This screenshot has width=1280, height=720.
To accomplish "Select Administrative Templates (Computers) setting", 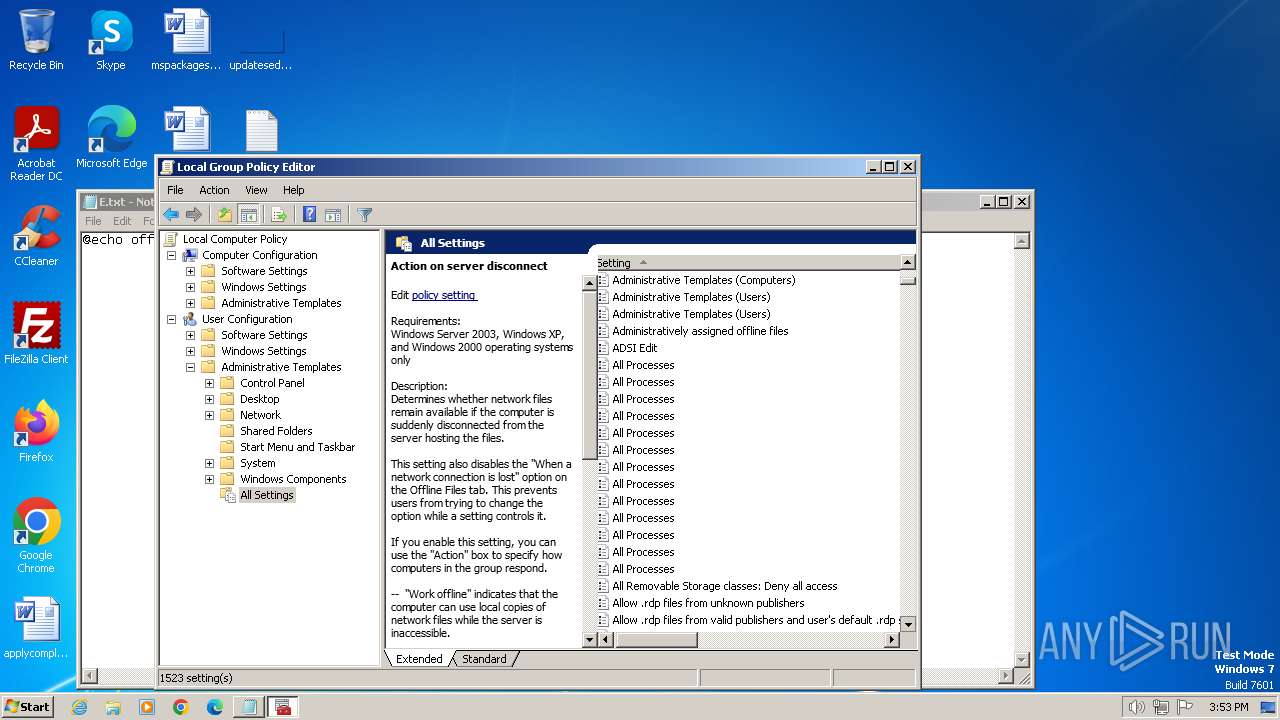I will 704,280.
